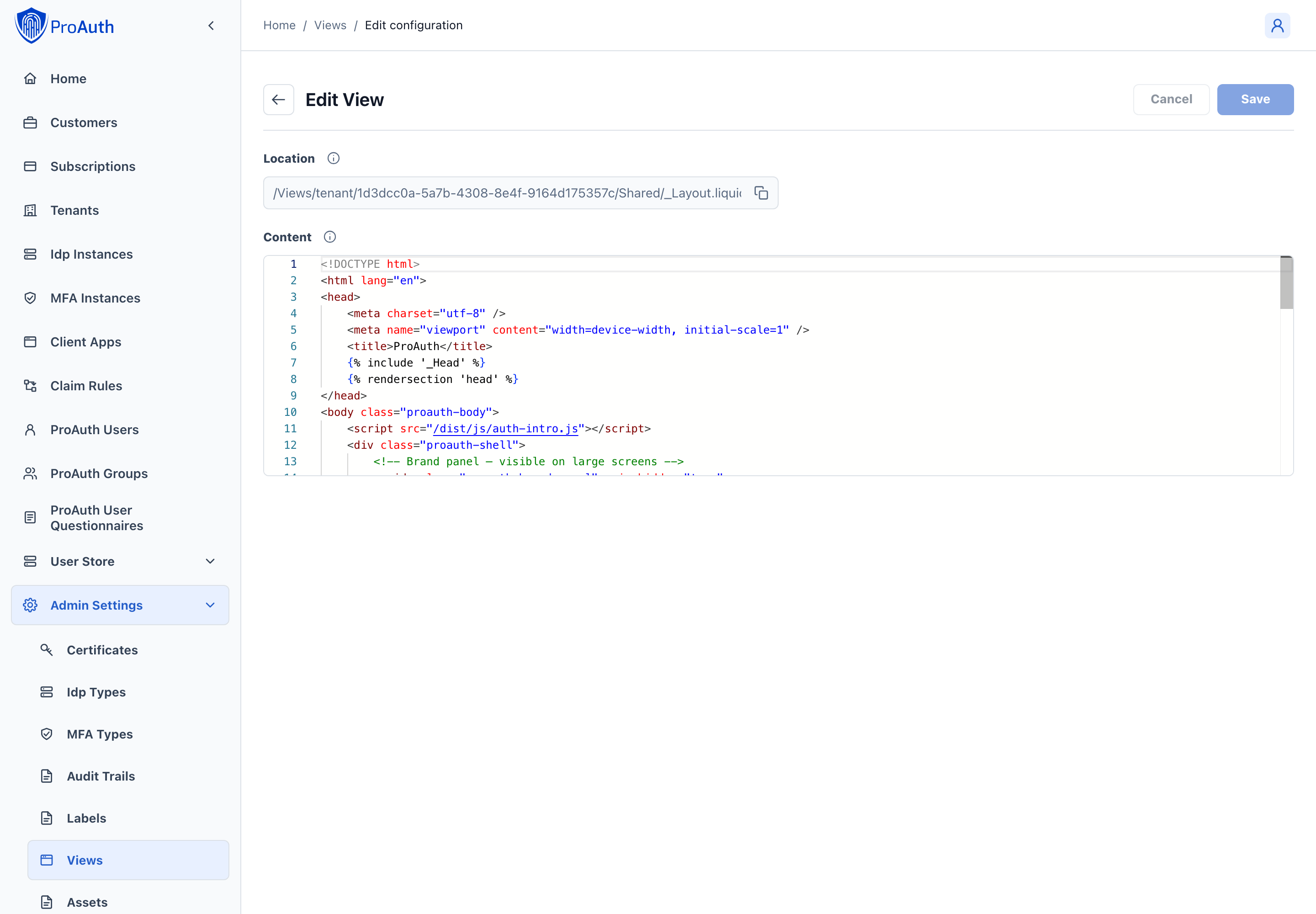Follow the /dist/js/auth-intro.js link in code
1316x914 pixels.
pos(506,428)
